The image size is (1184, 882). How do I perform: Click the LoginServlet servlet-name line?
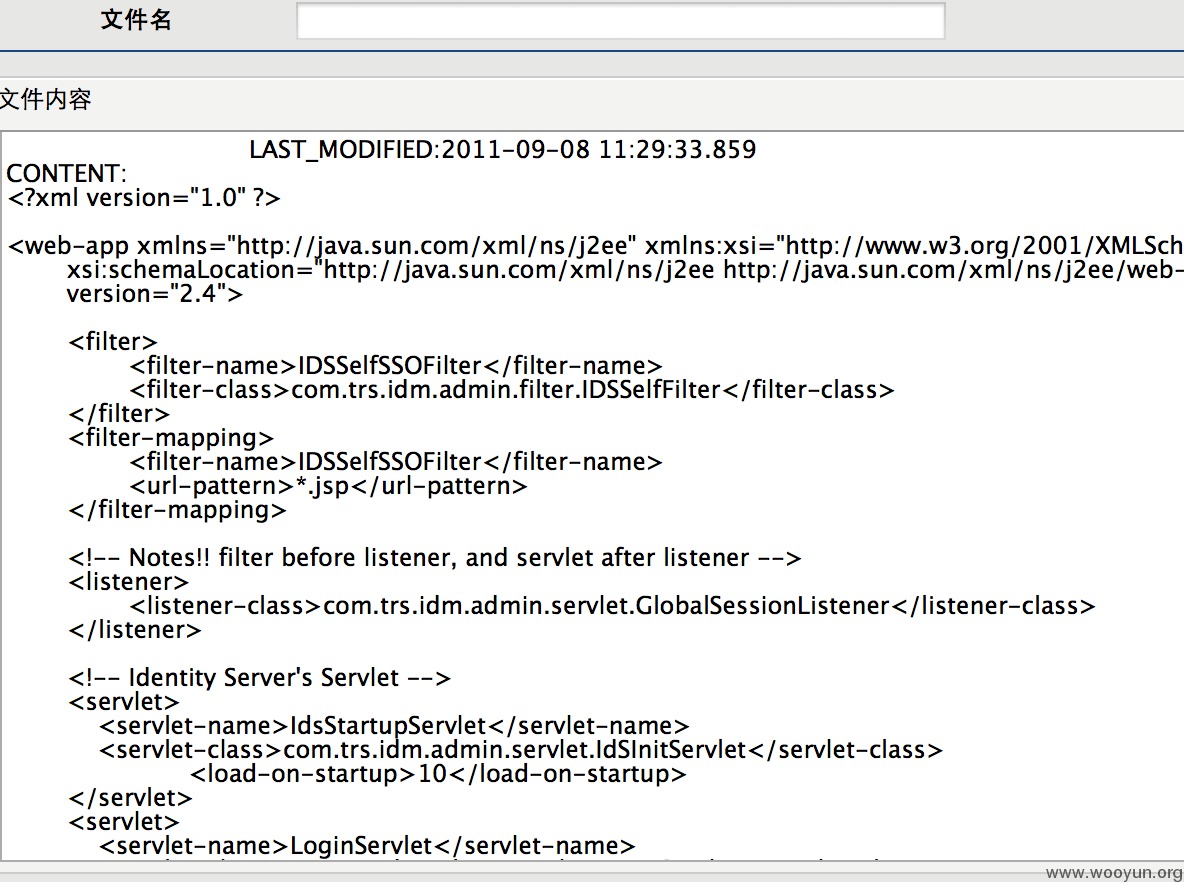tap(368, 846)
